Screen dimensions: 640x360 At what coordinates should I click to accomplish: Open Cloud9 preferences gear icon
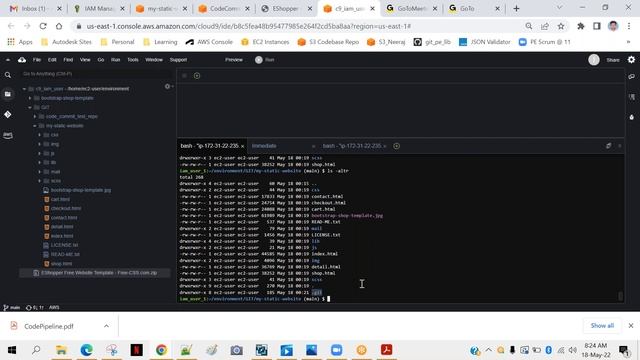631,60
